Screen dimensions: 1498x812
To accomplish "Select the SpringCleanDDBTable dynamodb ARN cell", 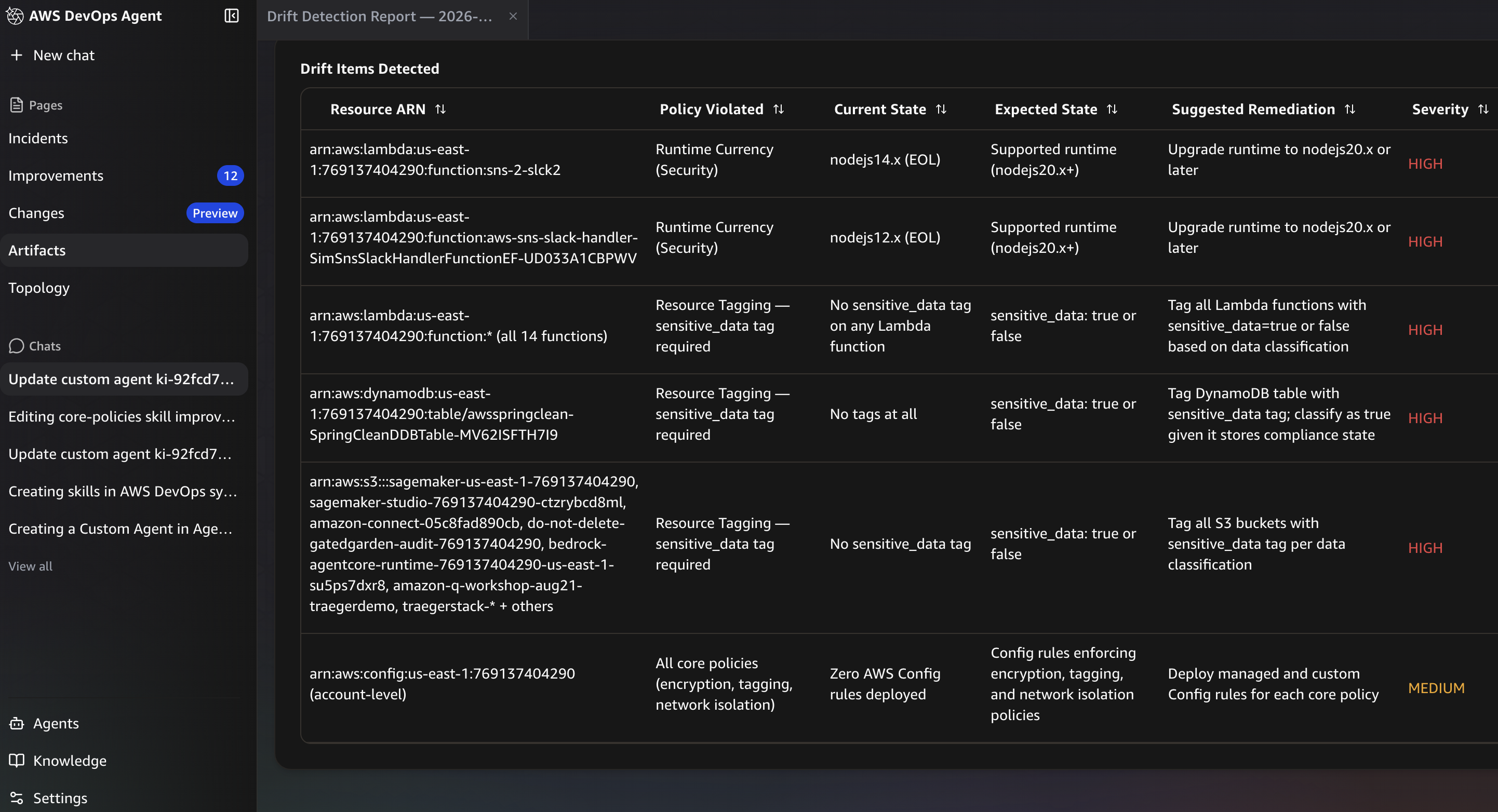I will tap(442, 414).
